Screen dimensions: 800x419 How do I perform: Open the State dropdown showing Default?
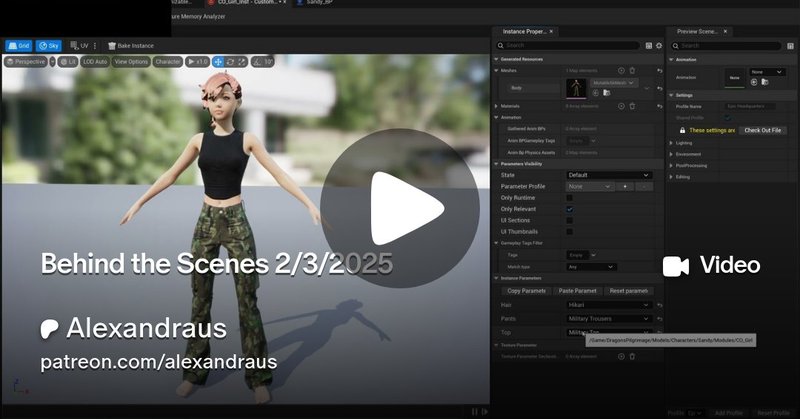[x=609, y=175]
